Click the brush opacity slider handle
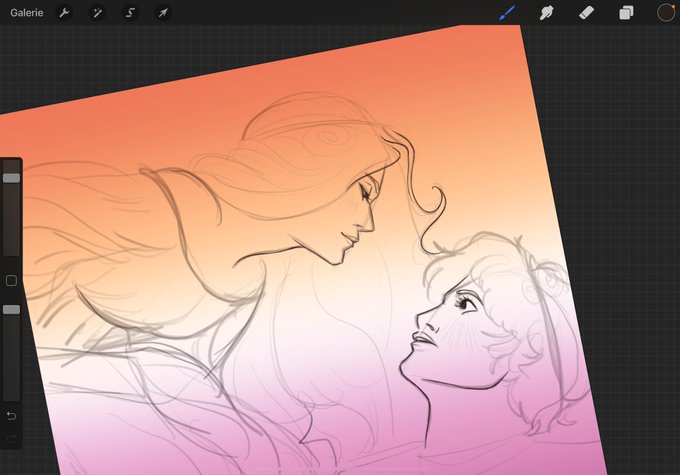Viewport: 680px width, 475px height. [x=12, y=309]
